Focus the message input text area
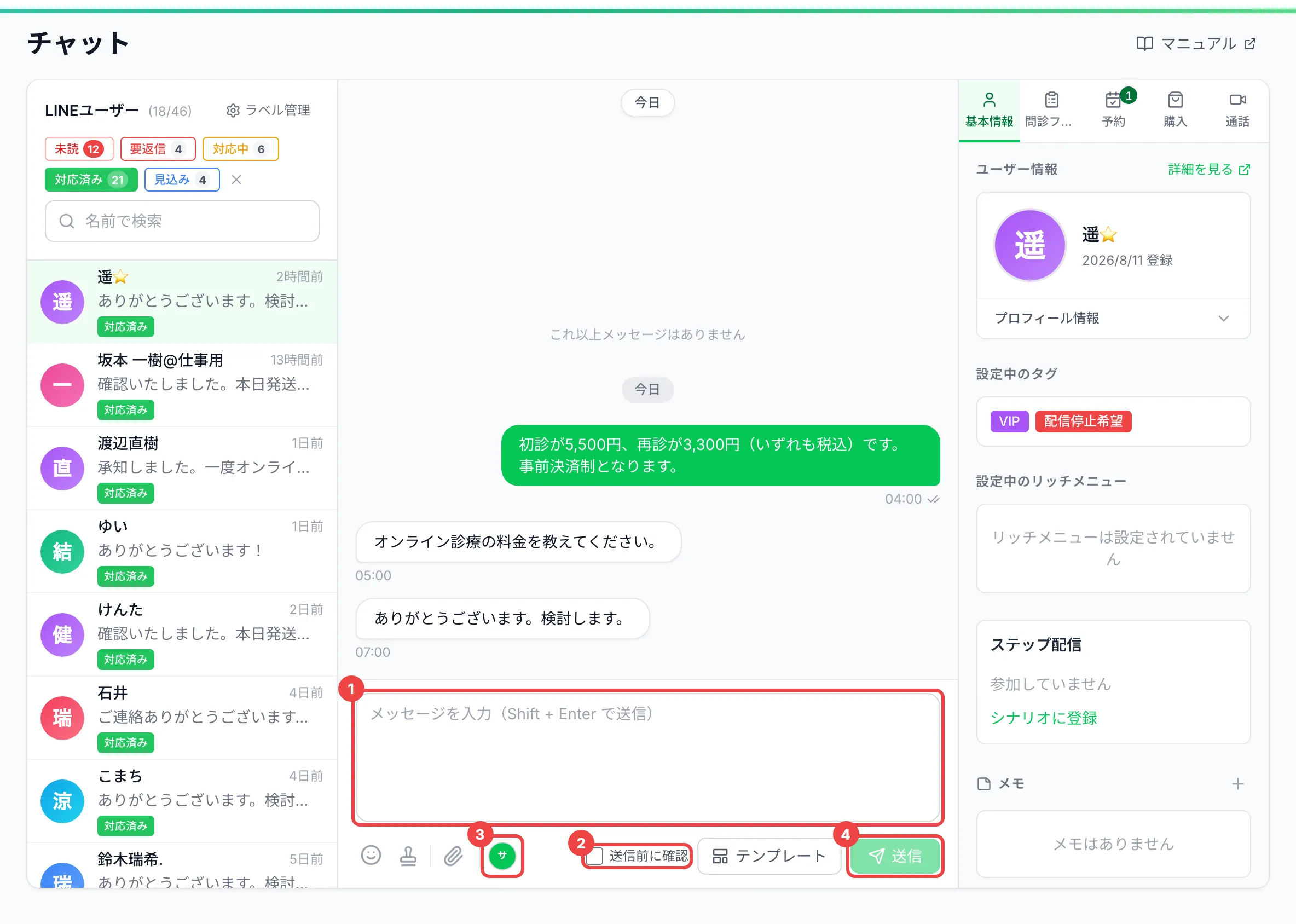Viewport: 1296px width, 924px height. (x=647, y=757)
